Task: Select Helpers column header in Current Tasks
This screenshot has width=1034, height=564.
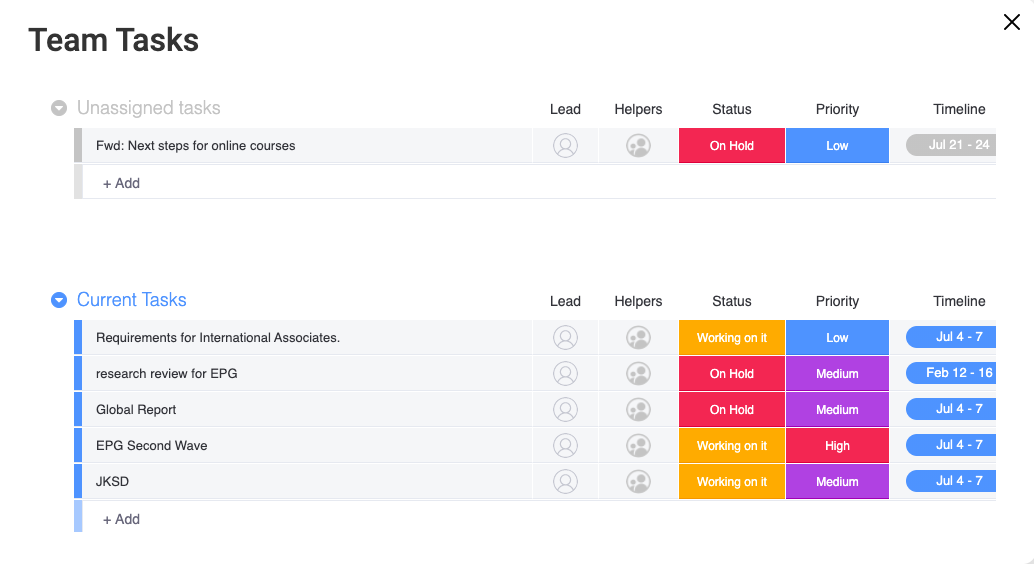Action: (638, 301)
